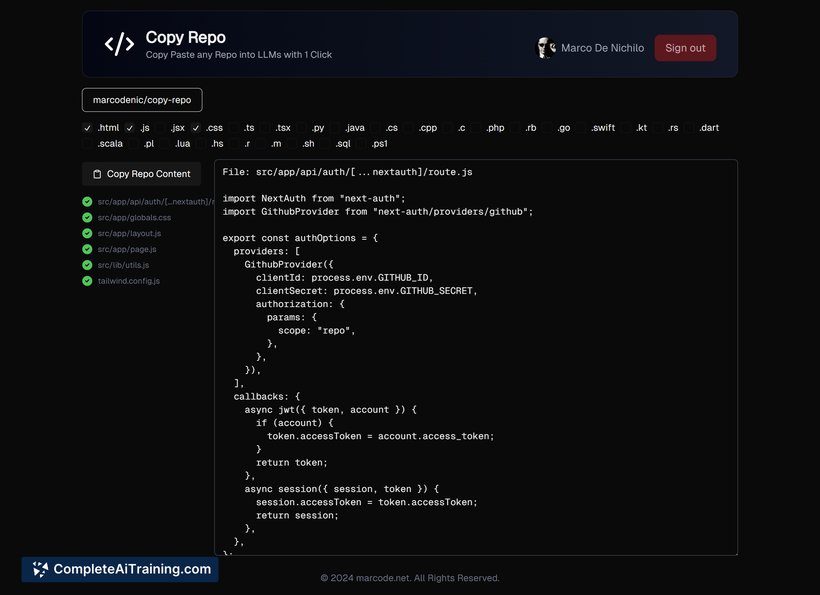820x595 pixels.
Task: Enable the .cs file type
Action: pos(375,128)
